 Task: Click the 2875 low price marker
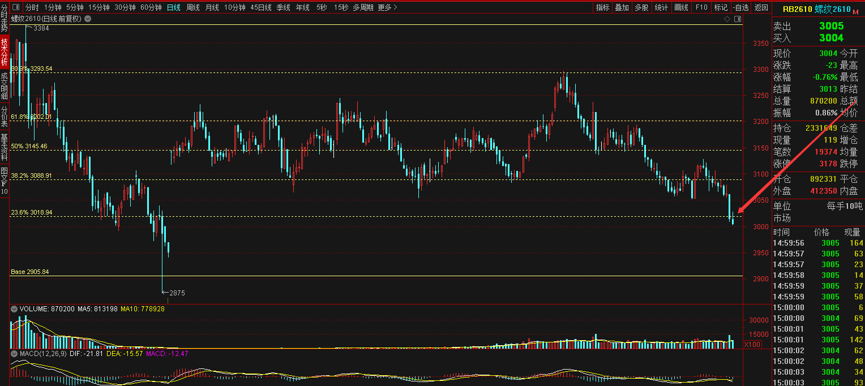point(177,293)
